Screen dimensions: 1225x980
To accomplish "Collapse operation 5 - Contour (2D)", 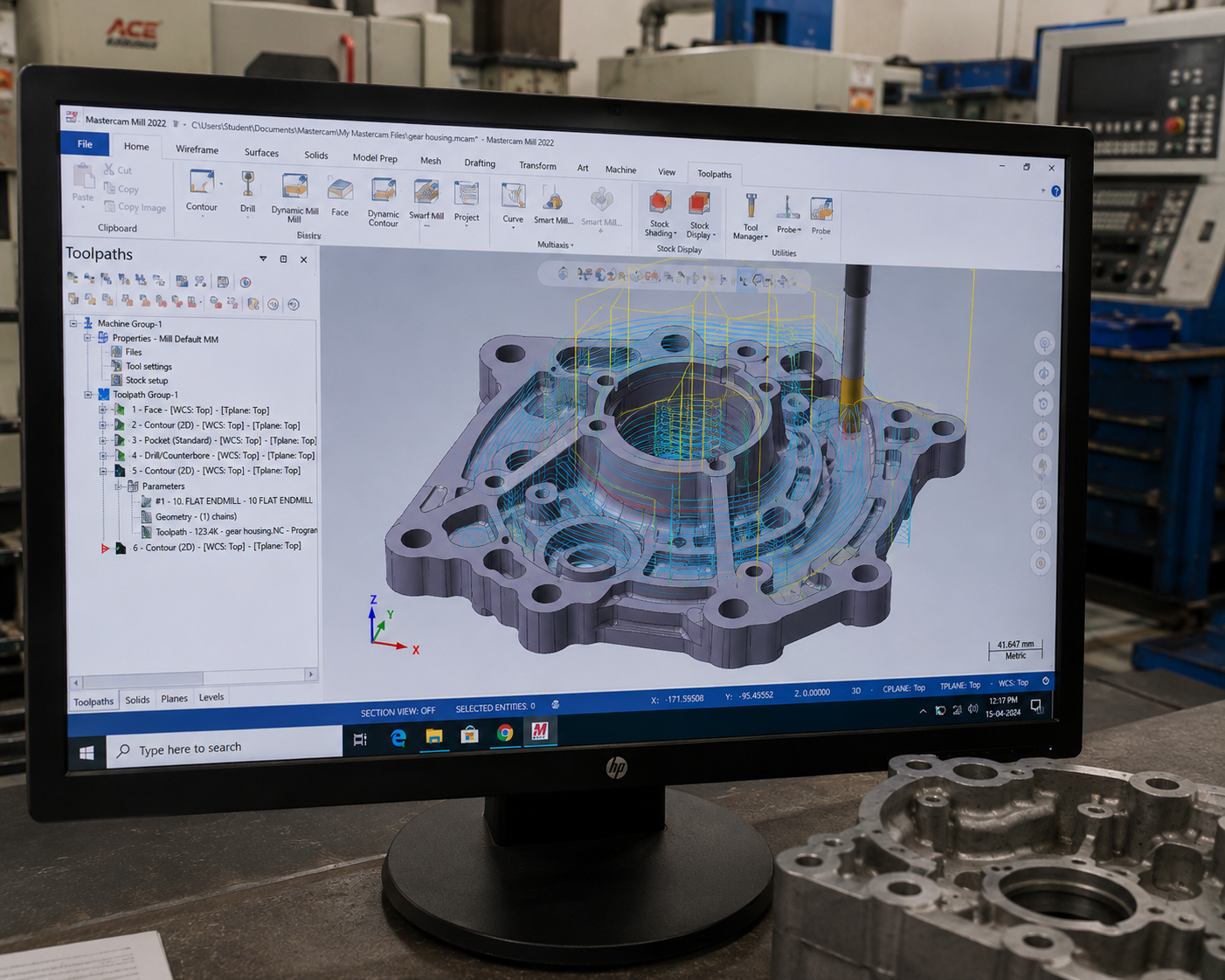I will tap(103, 471).
